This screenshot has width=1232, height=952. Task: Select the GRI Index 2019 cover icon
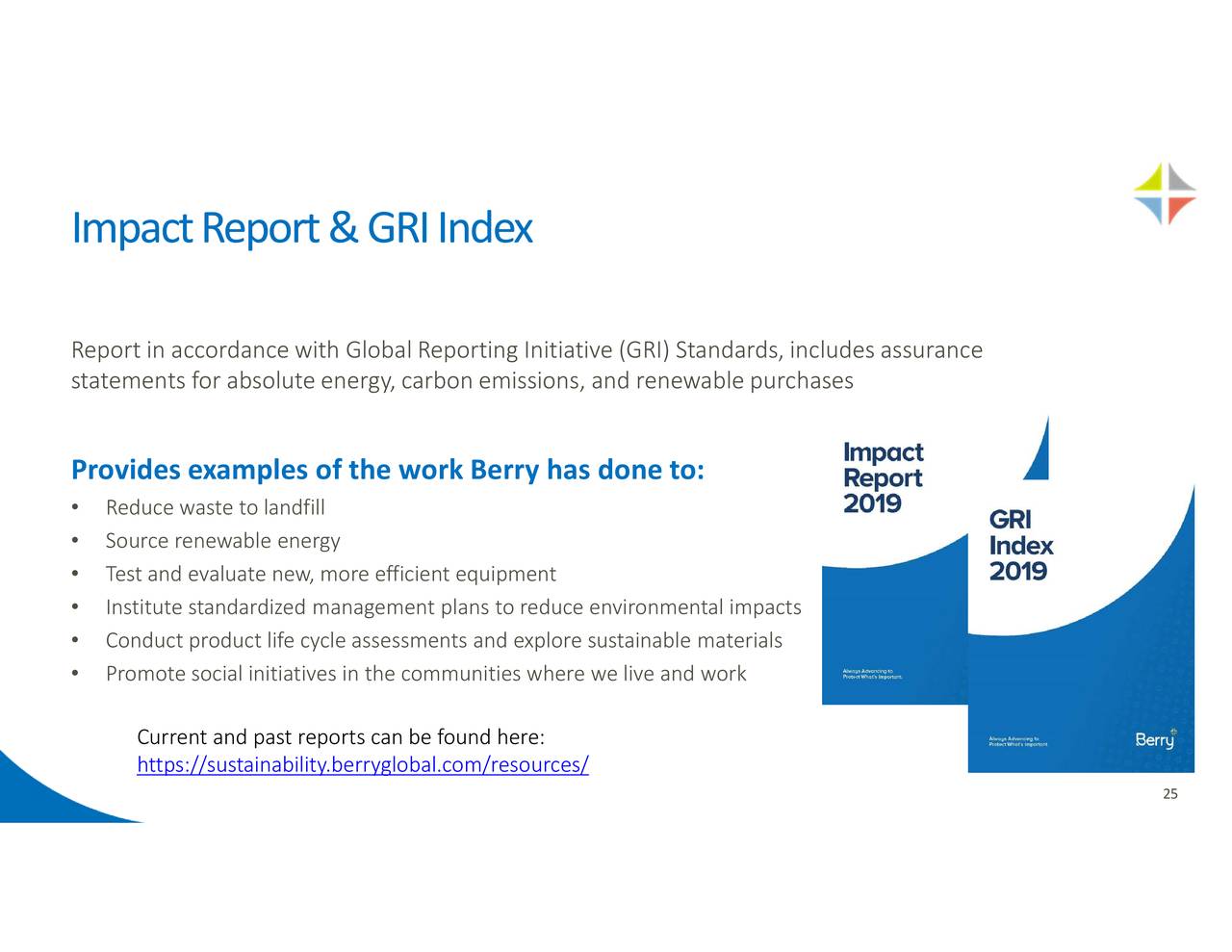[x=1078, y=626]
